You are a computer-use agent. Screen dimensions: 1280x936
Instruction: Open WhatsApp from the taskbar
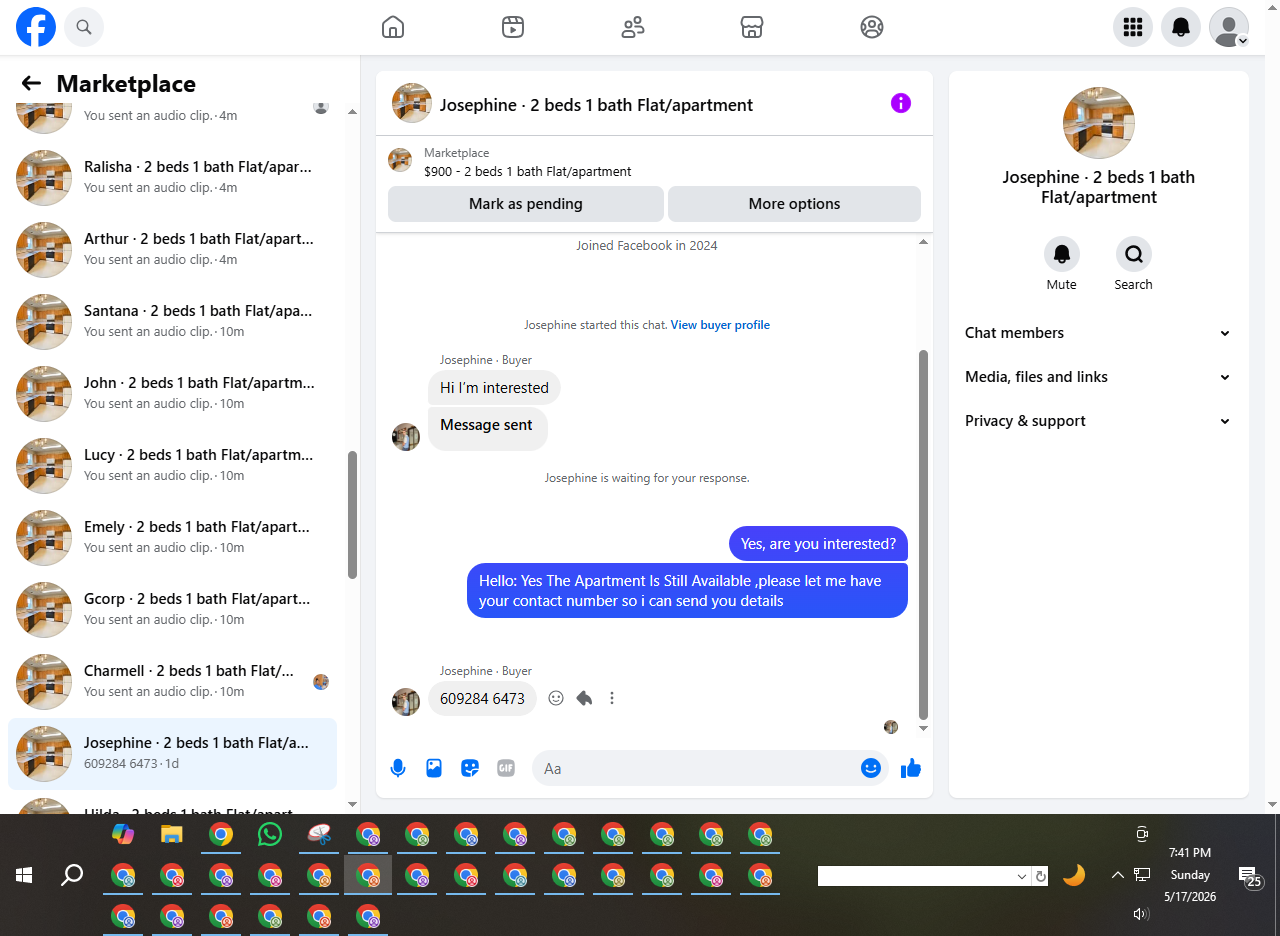click(x=270, y=834)
